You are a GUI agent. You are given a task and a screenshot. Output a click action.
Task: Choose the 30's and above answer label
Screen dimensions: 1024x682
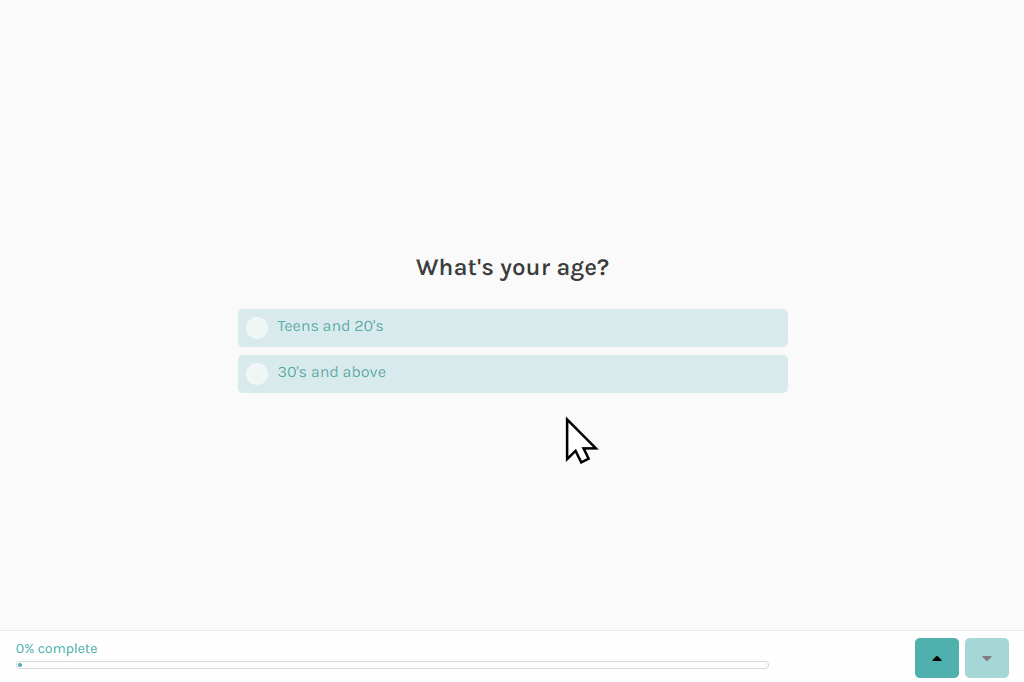332,372
